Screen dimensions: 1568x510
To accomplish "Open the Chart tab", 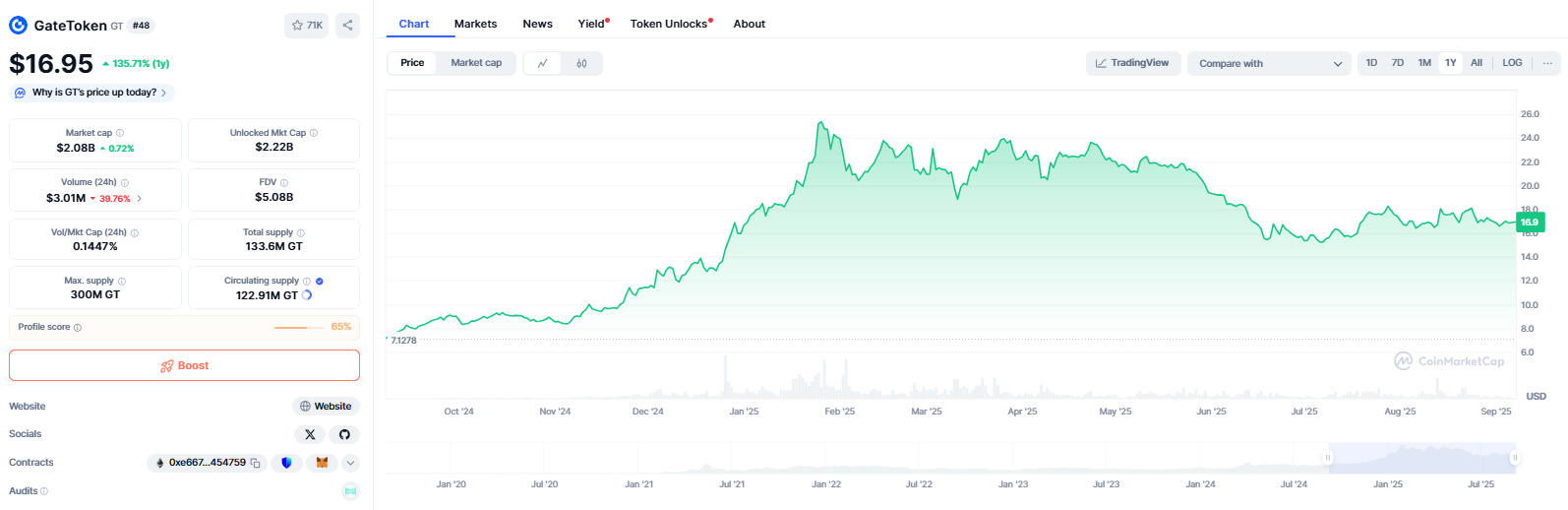I will 414,24.
